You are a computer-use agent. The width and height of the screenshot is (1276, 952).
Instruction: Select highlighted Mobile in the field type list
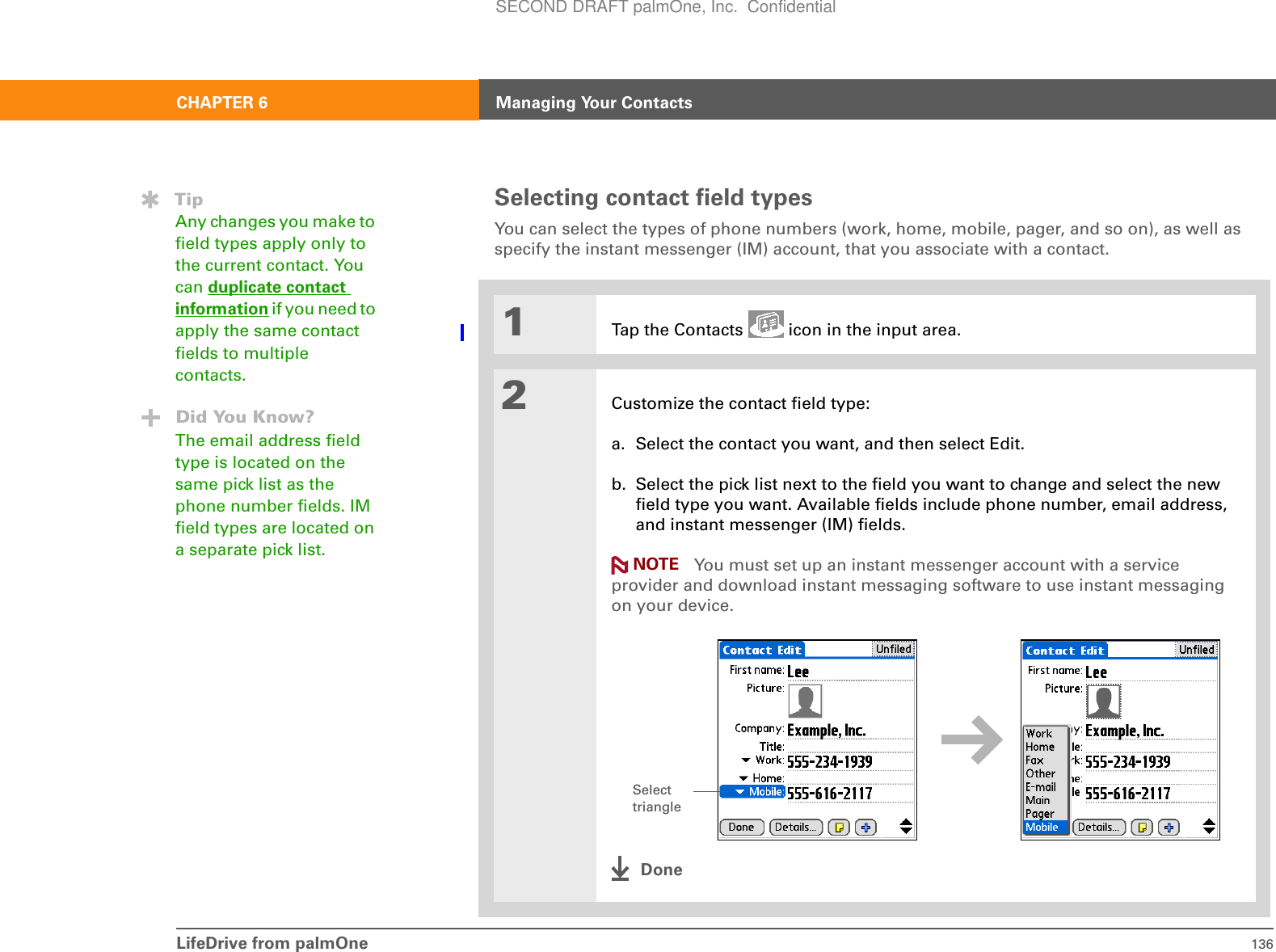(x=1046, y=828)
